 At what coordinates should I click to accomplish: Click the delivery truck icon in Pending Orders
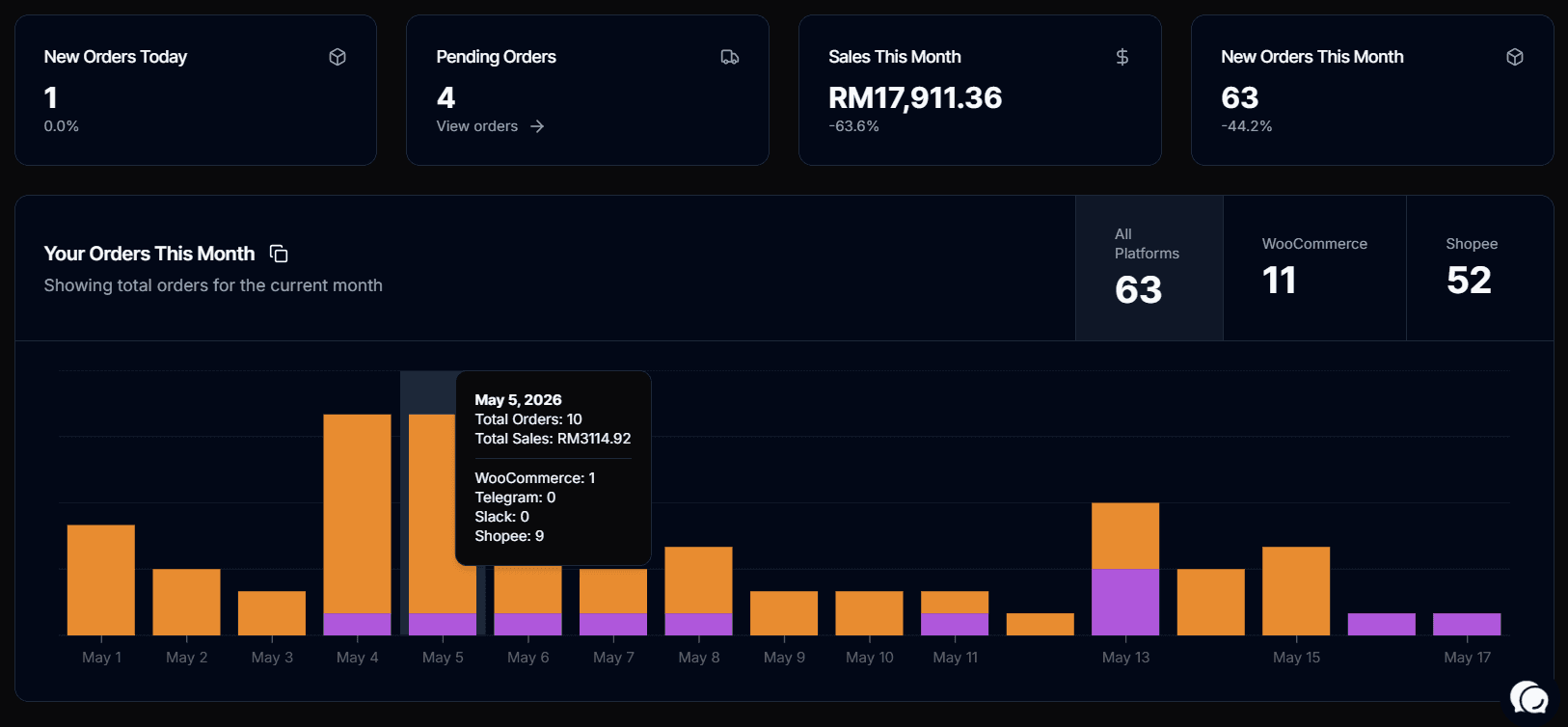point(730,57)
